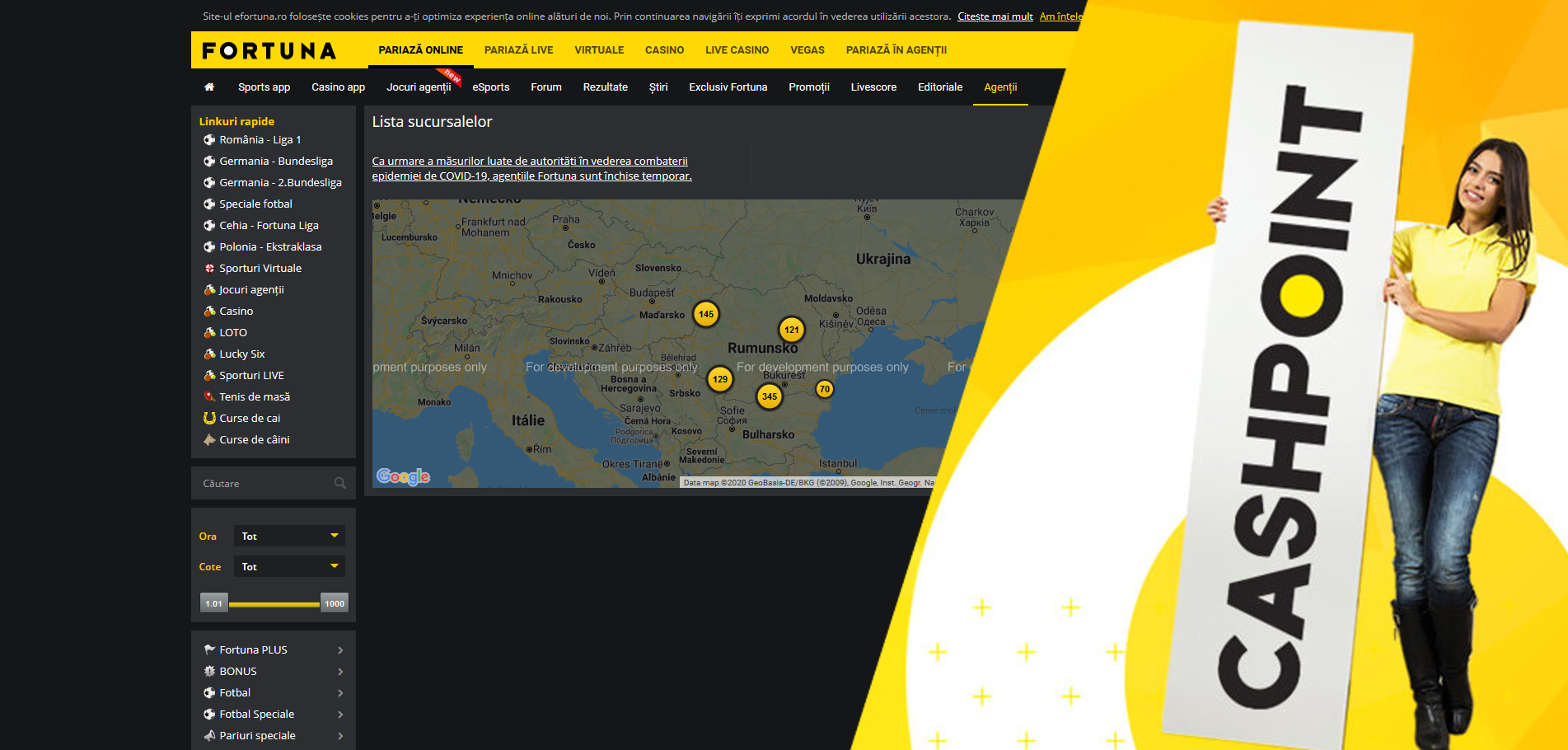The width and height of the screenshot is (1568, 750).
Task: Open Jocuri agenții in the navigation bar
Action: click(x=419, y=87)
